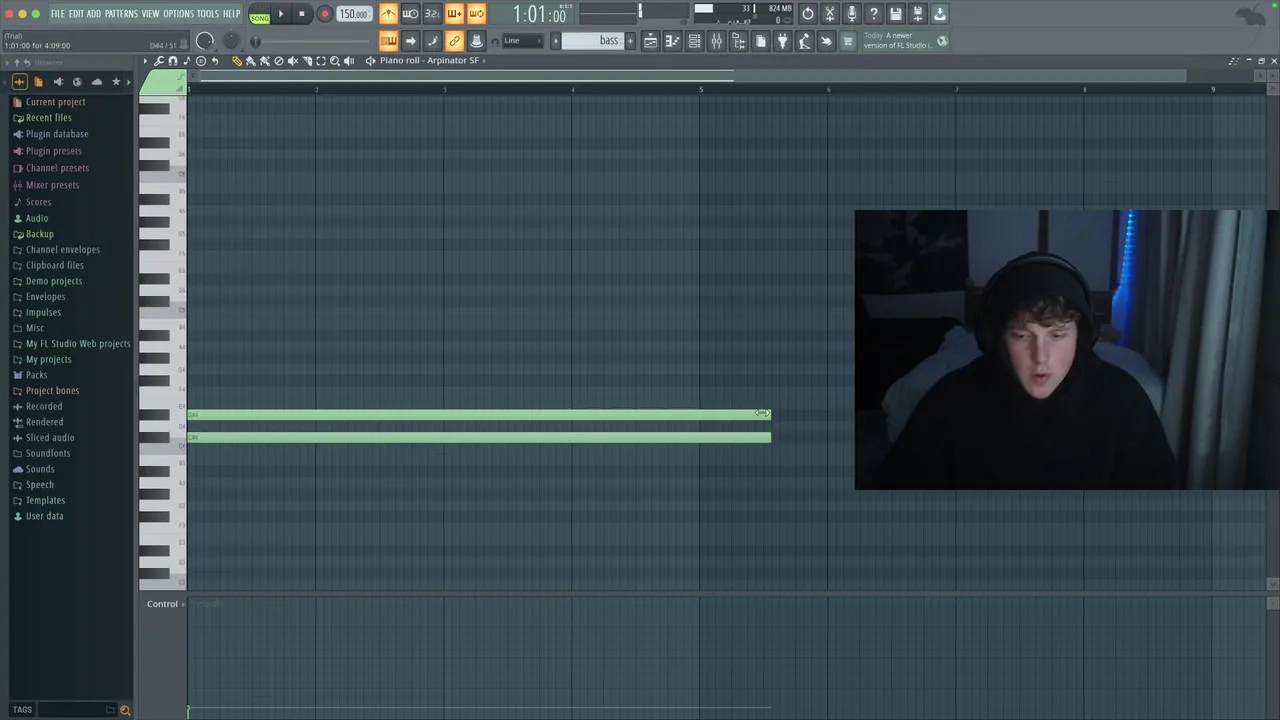
Task: Open the Packs folder in the browser
Action: click(x=37, y=375)
